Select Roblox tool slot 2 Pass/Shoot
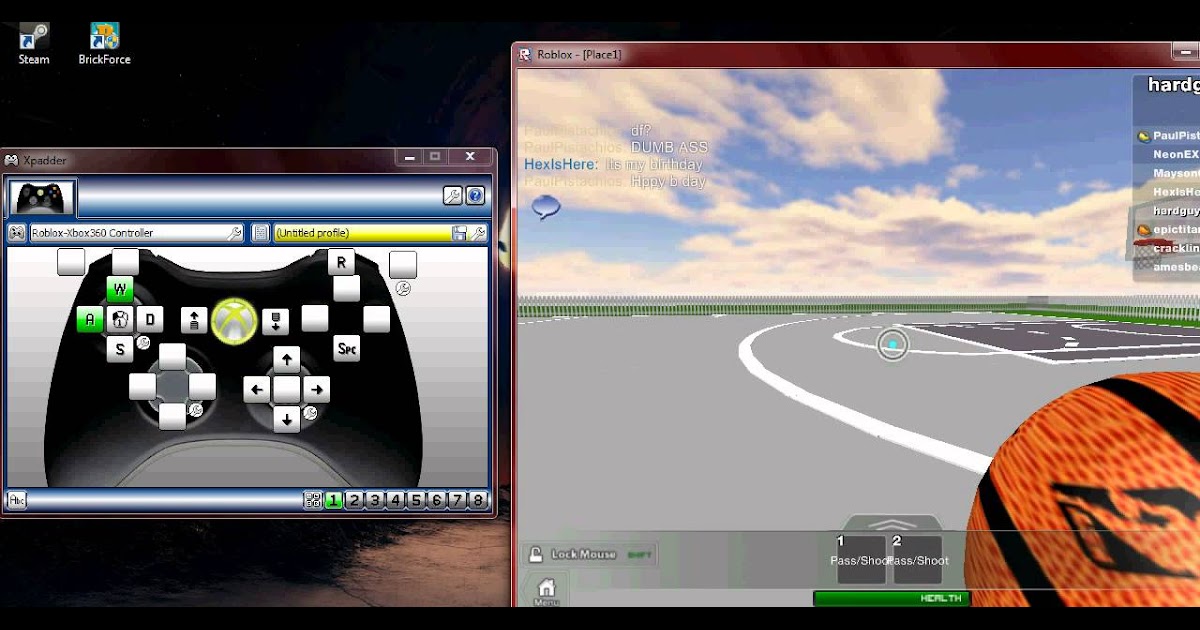The height and width of the screenshot is (630, 1200). click(917, 560)
